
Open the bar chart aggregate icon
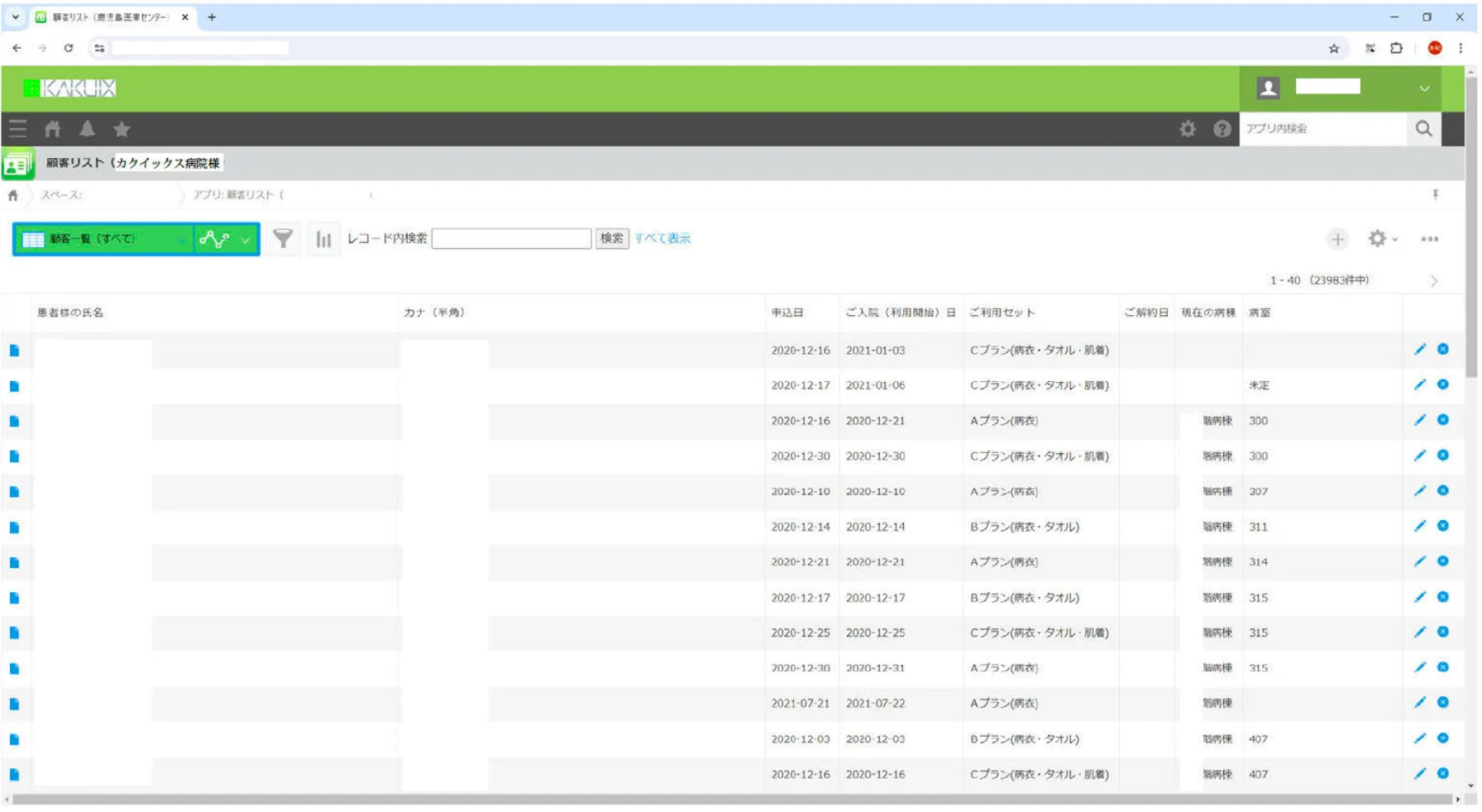pos(323,239)
